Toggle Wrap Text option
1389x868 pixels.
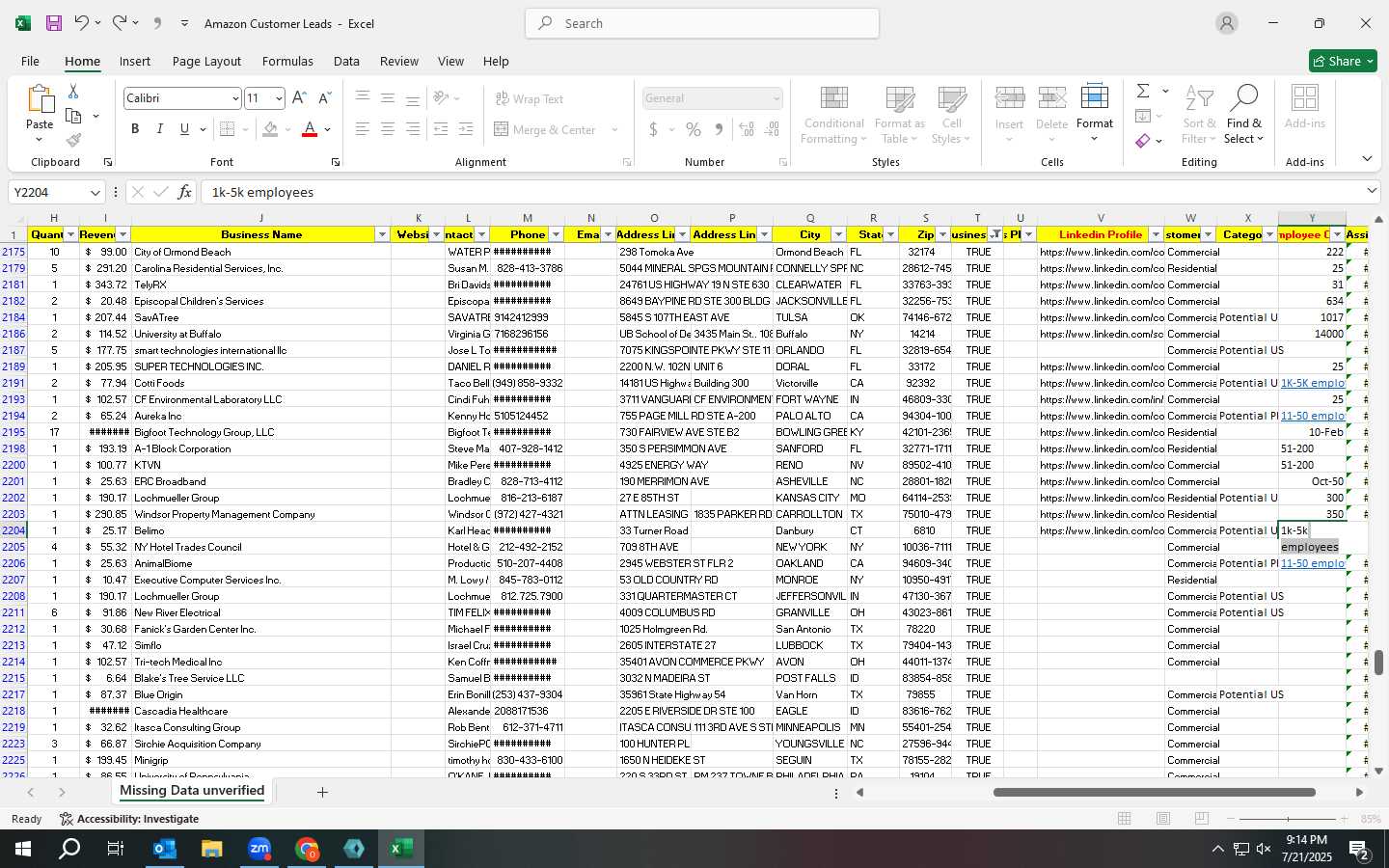[530, 98]
